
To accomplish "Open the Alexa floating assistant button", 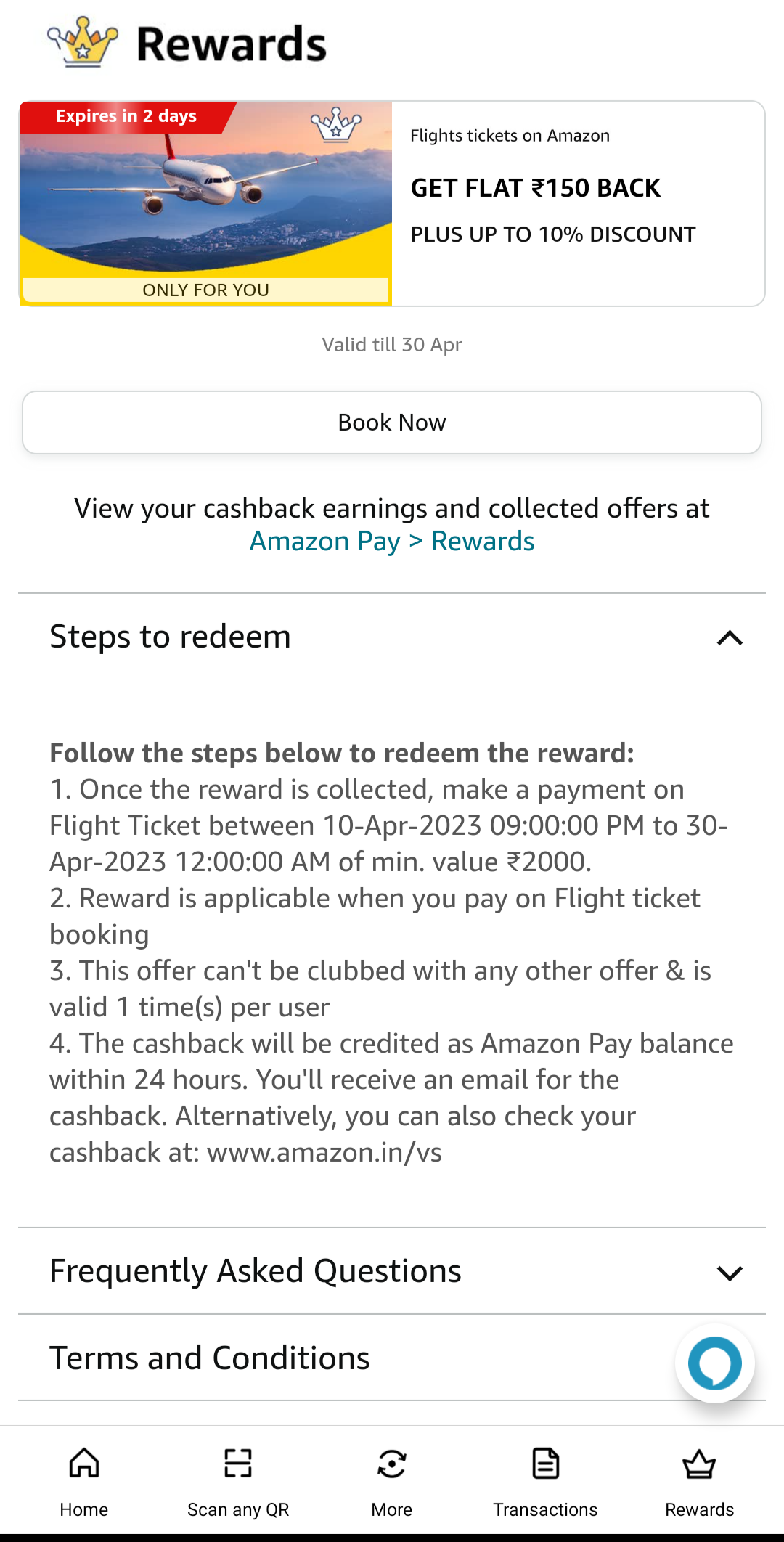I will [715, 1363].
